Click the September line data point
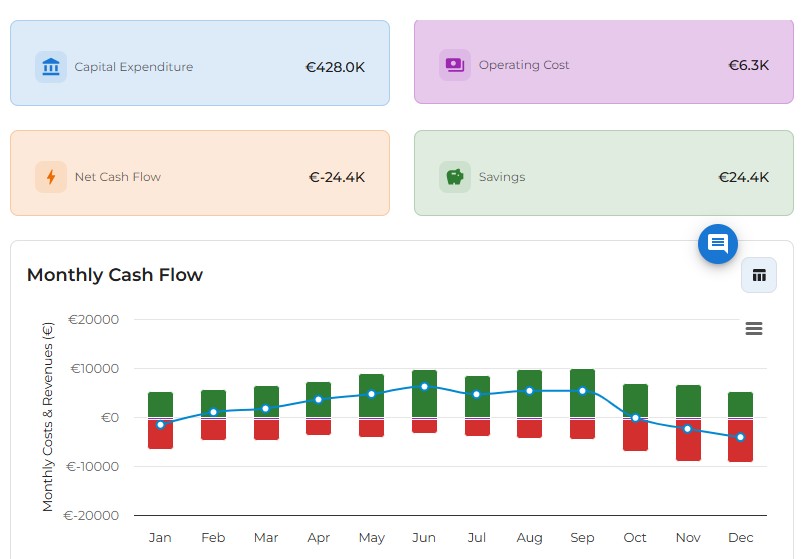 click(582, 391)
